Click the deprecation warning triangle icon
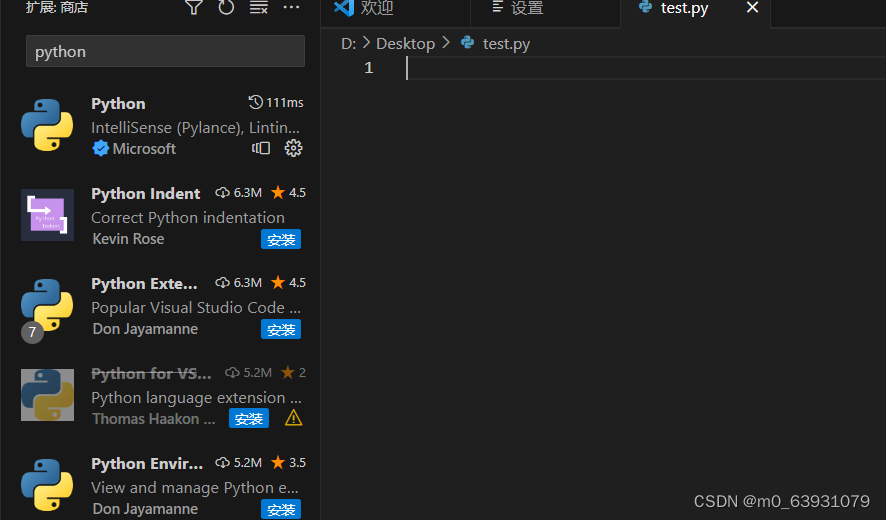886x520 pixels. pyautogui.click(x=293, y=418)
